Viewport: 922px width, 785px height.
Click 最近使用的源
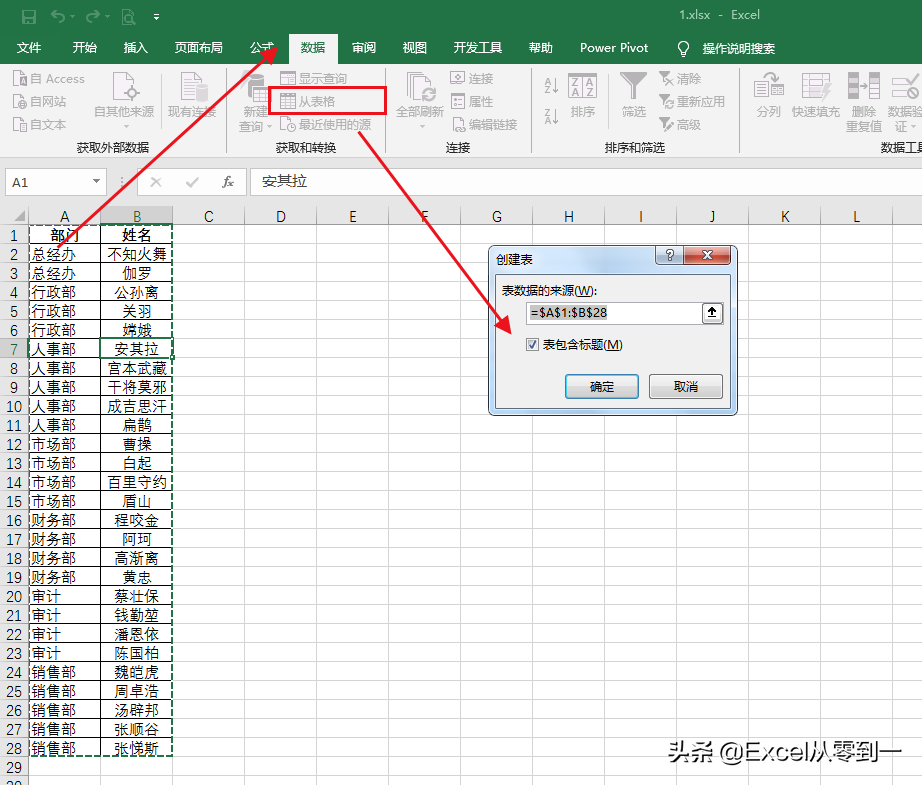coord(325,124)
